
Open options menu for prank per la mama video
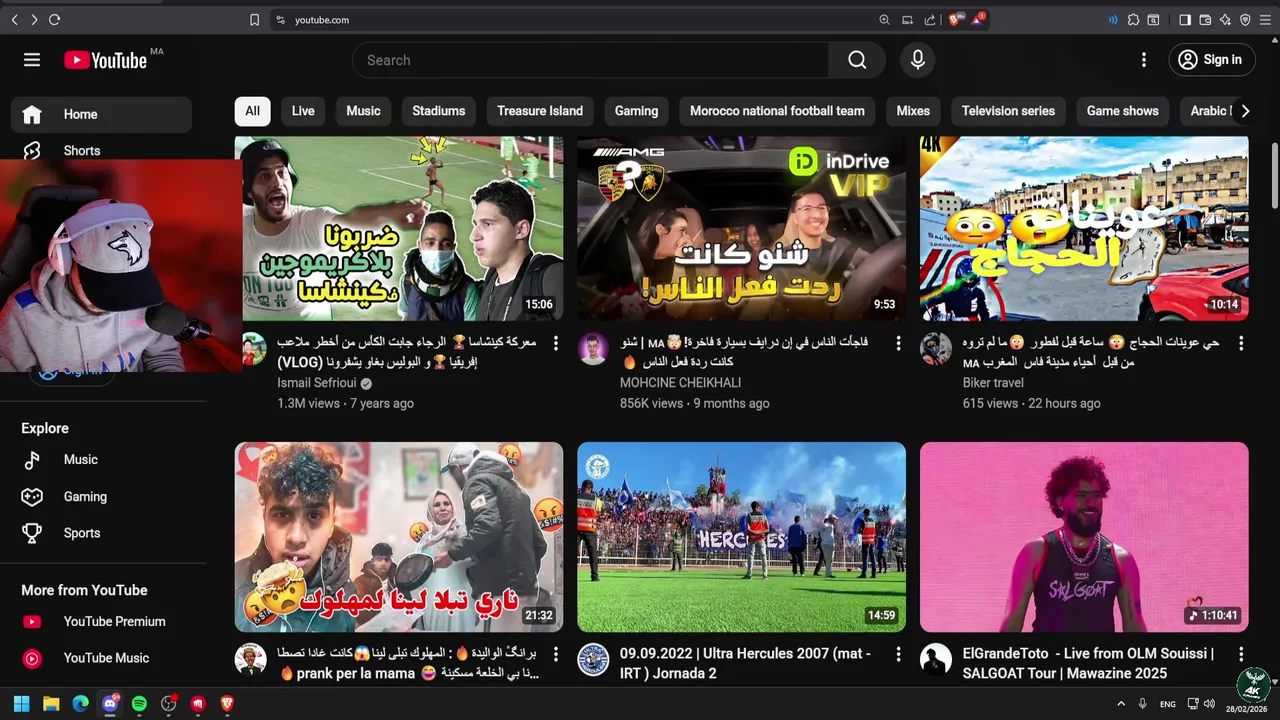tap(555, 654)
